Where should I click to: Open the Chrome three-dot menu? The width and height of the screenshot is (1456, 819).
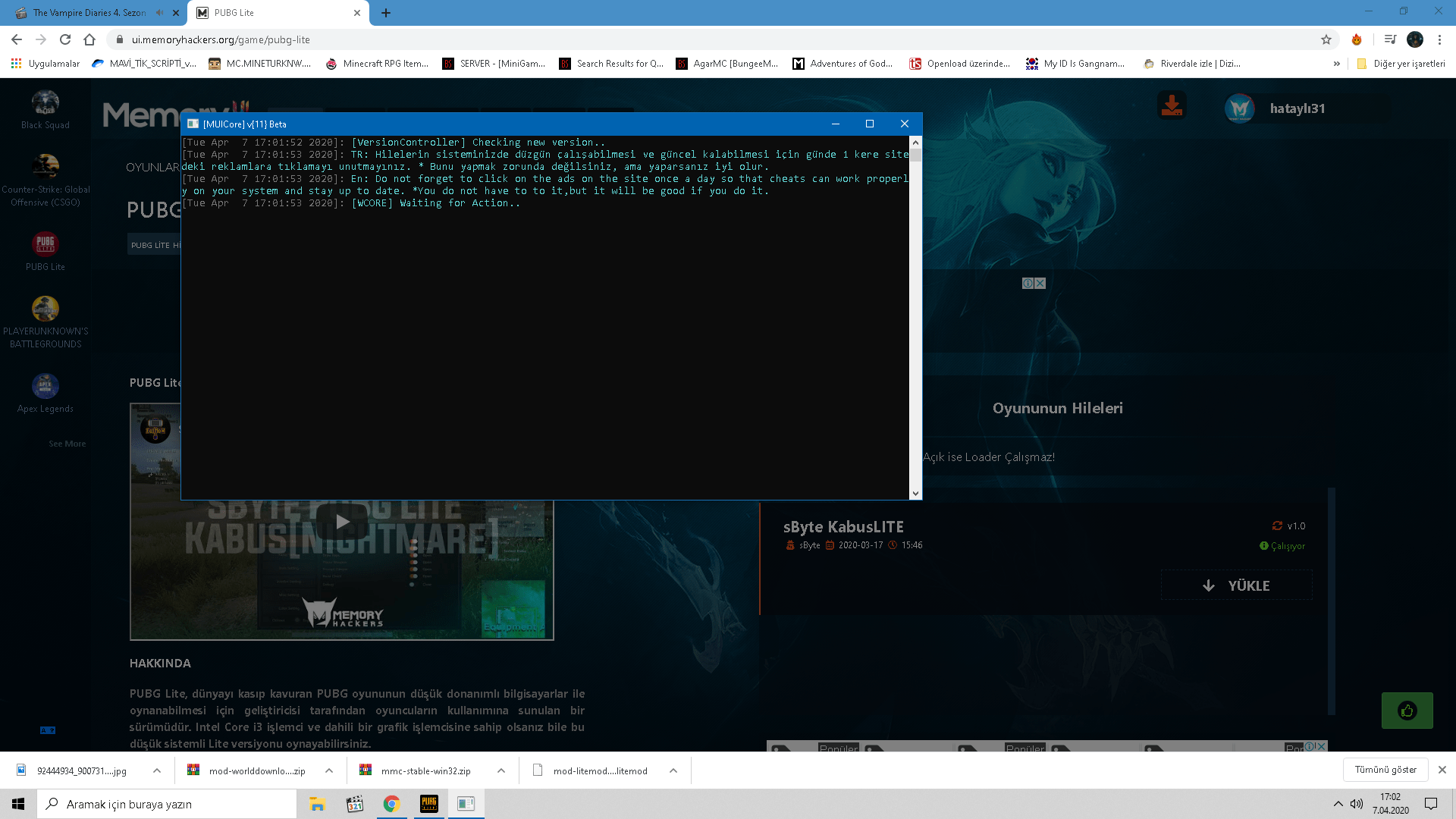pos(1439,39)
